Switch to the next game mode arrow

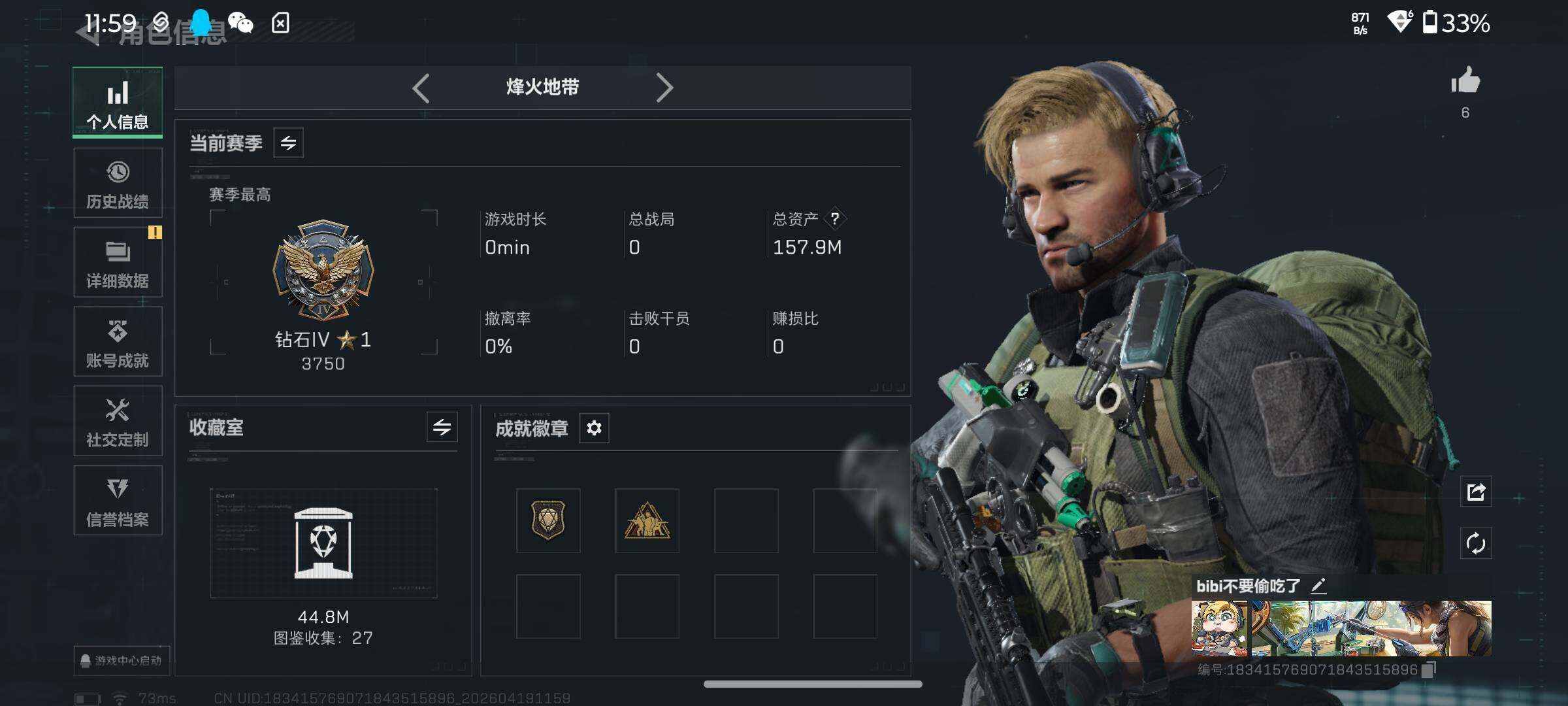pos(664,88)
